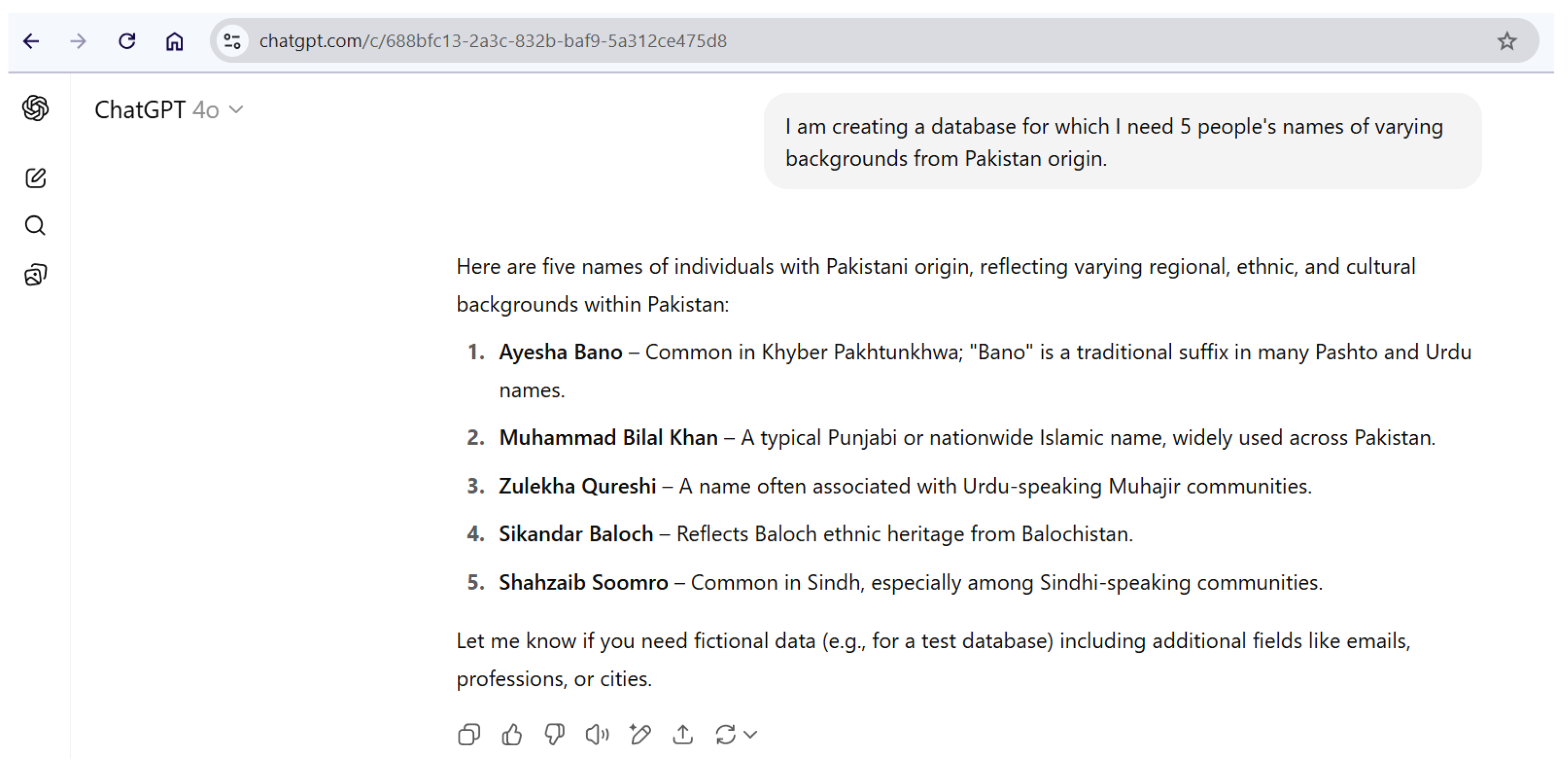Image resolution: width=1568 pixels, height=768 pixels.
Task: Share the response with upload icon
Action: coord(683,734)
